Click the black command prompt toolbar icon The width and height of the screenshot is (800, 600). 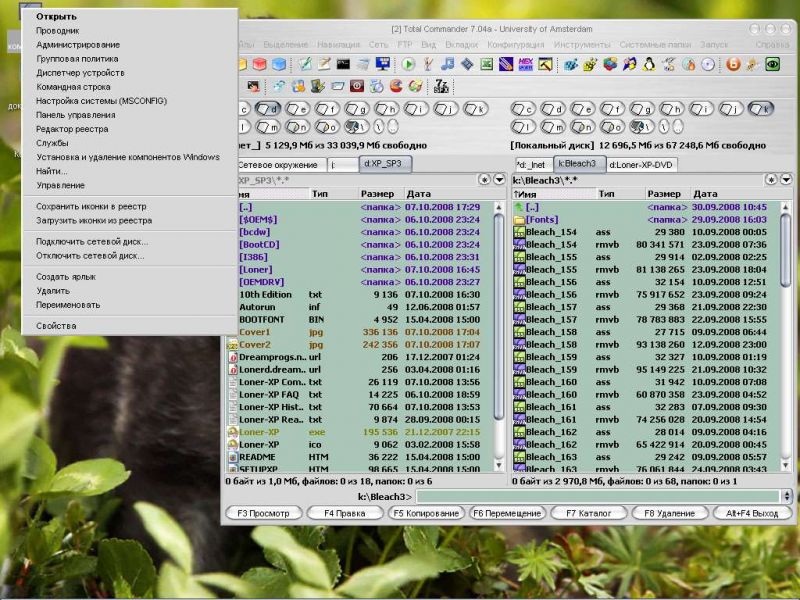coord(343,64)
